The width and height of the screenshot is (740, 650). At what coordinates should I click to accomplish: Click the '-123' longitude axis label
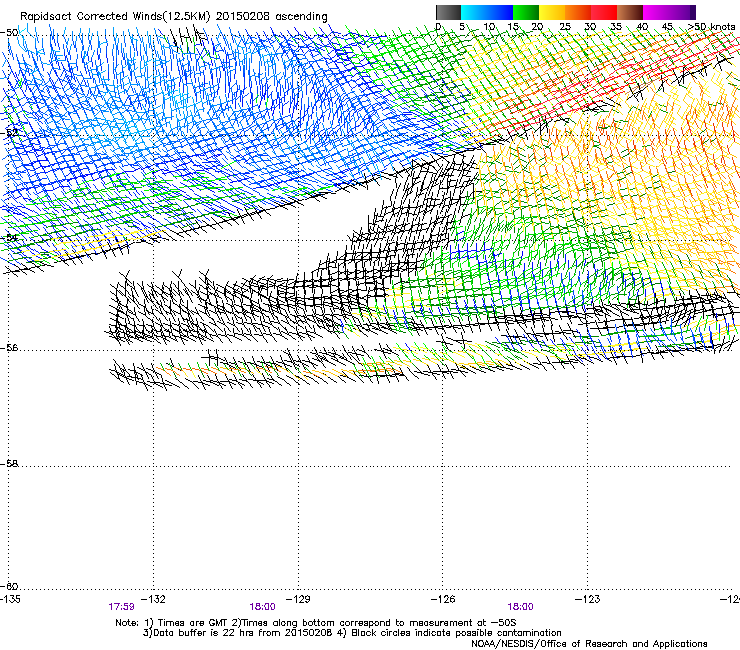(588, 599)
